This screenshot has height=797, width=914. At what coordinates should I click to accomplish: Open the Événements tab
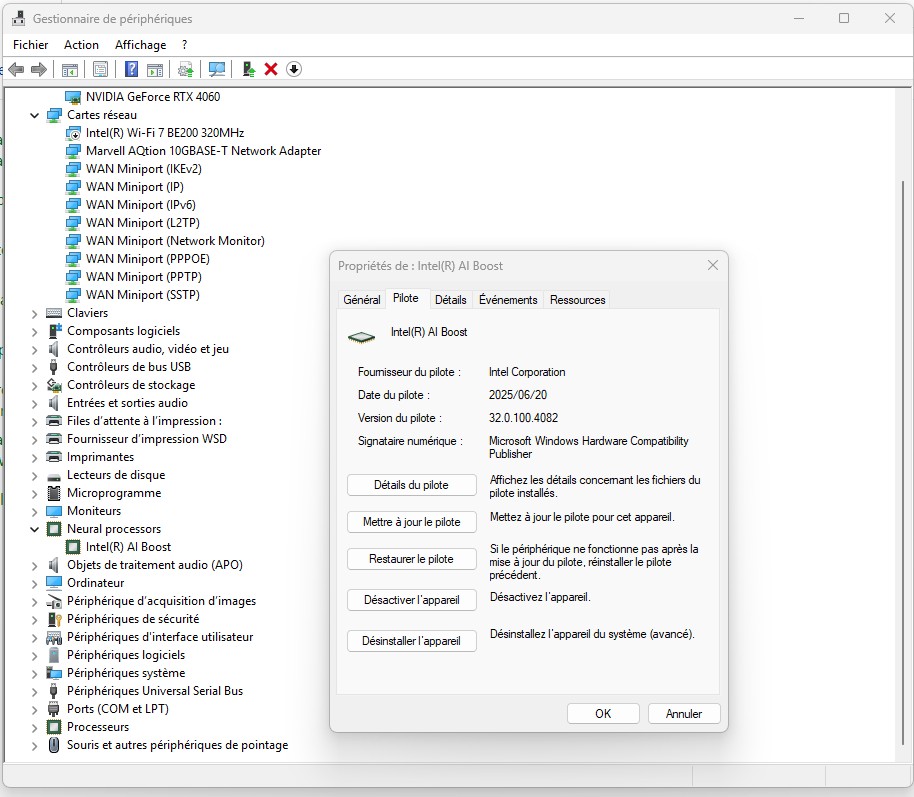point(508,300)
